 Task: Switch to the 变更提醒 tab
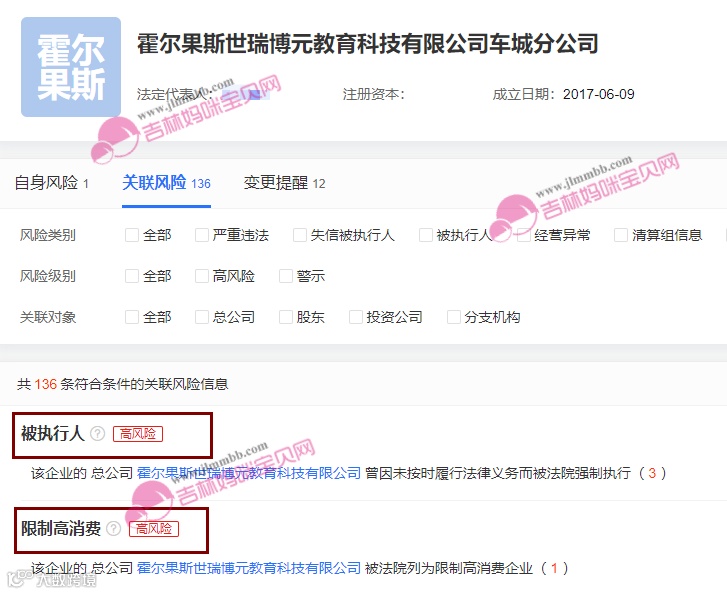[285, 183]
